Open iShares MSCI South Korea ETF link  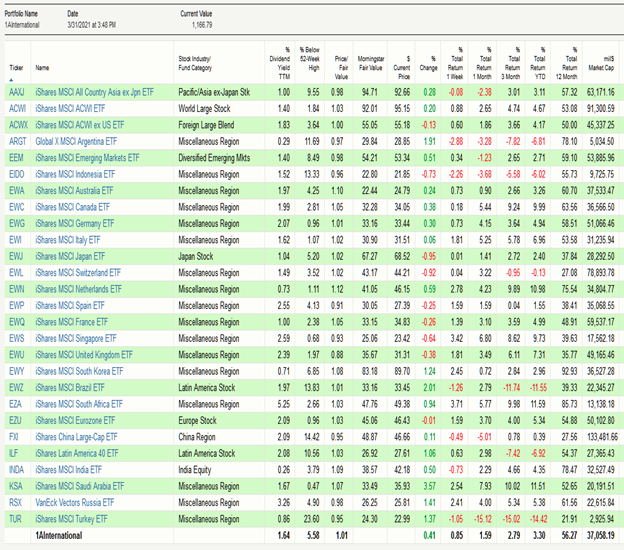pos(79,371)
